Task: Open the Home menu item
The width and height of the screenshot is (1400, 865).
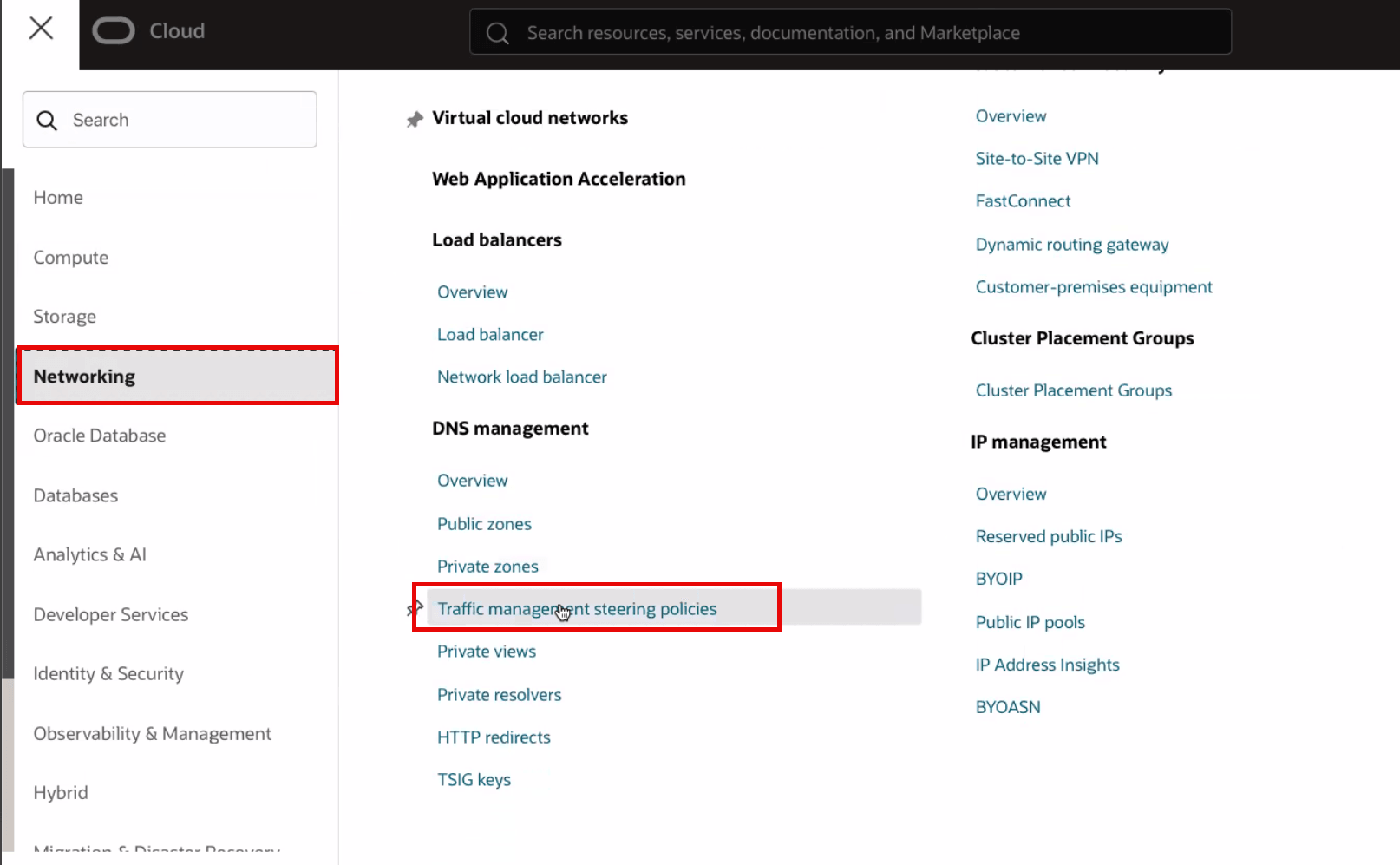Action: point(58,198)
